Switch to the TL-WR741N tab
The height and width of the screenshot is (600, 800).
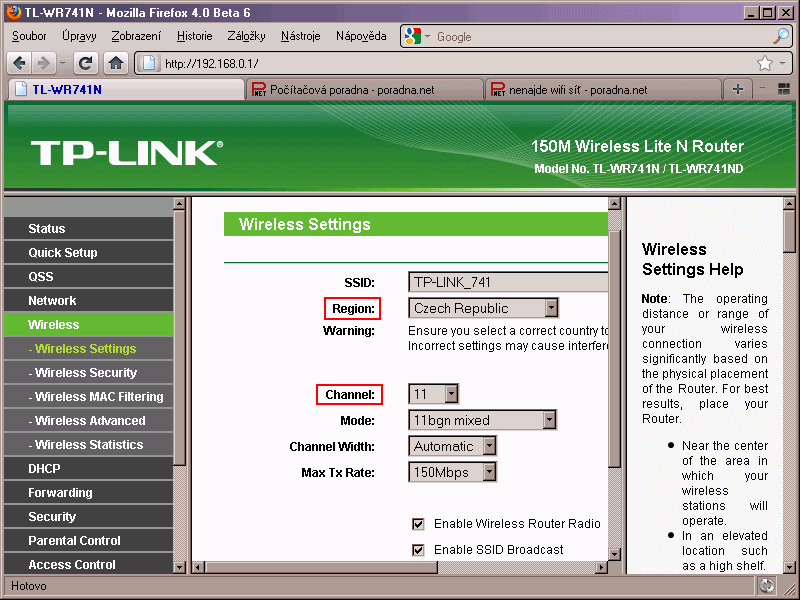(x=127, y=90)
